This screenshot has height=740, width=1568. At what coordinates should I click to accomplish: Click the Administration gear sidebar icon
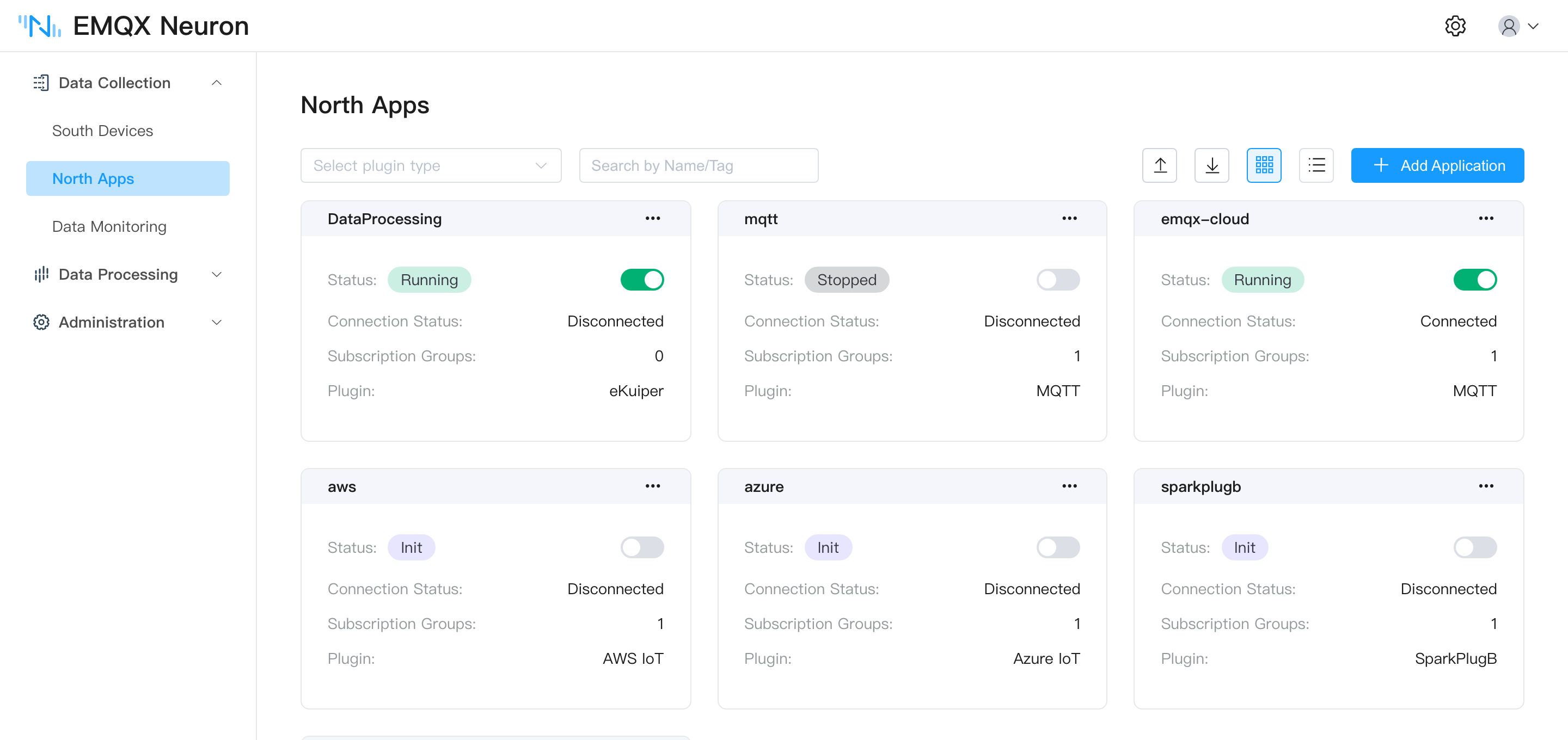pos(41,322)
